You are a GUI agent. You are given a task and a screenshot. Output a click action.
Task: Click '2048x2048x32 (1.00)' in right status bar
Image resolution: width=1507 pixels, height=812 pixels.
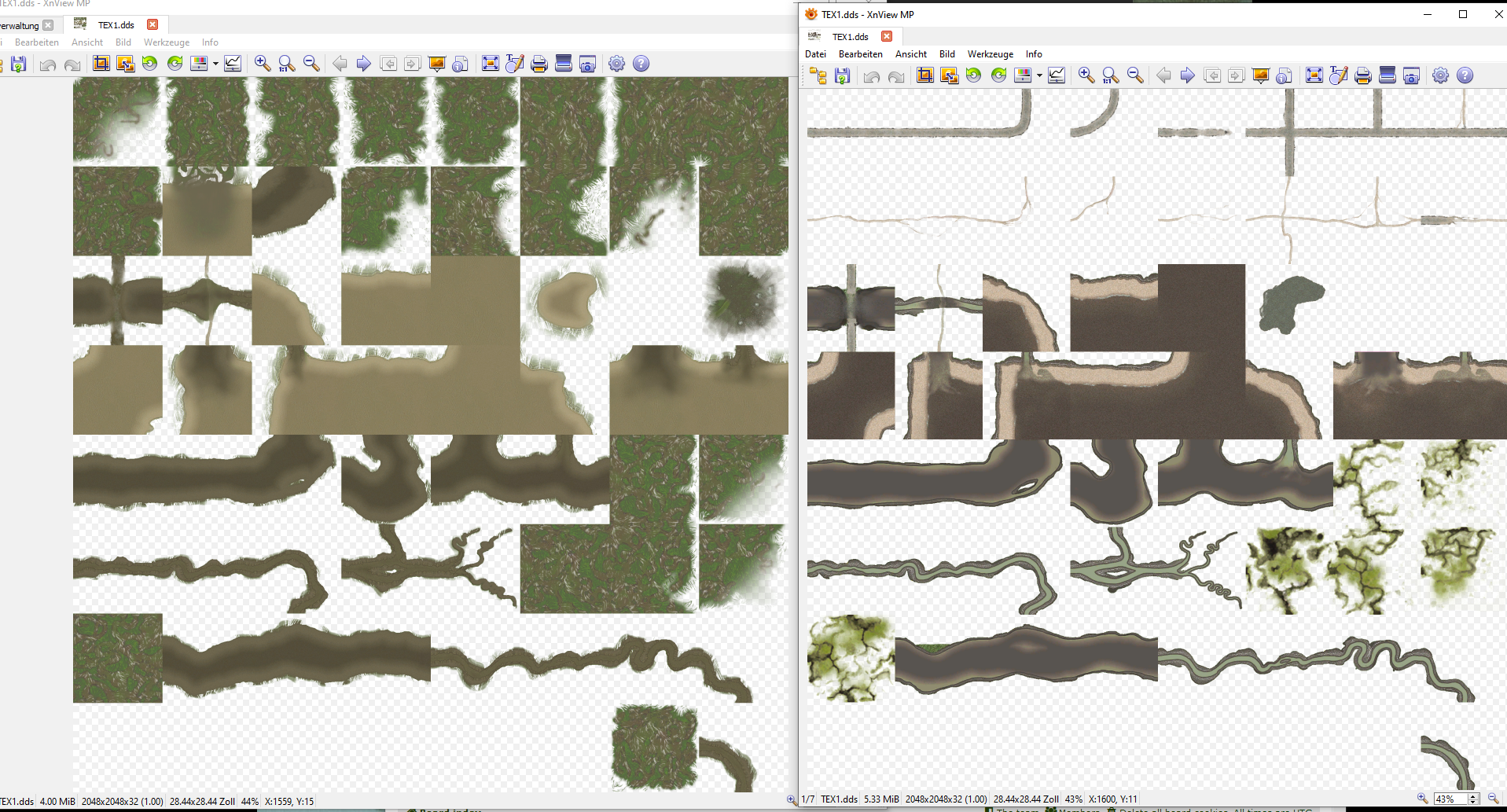coord(946,799)
